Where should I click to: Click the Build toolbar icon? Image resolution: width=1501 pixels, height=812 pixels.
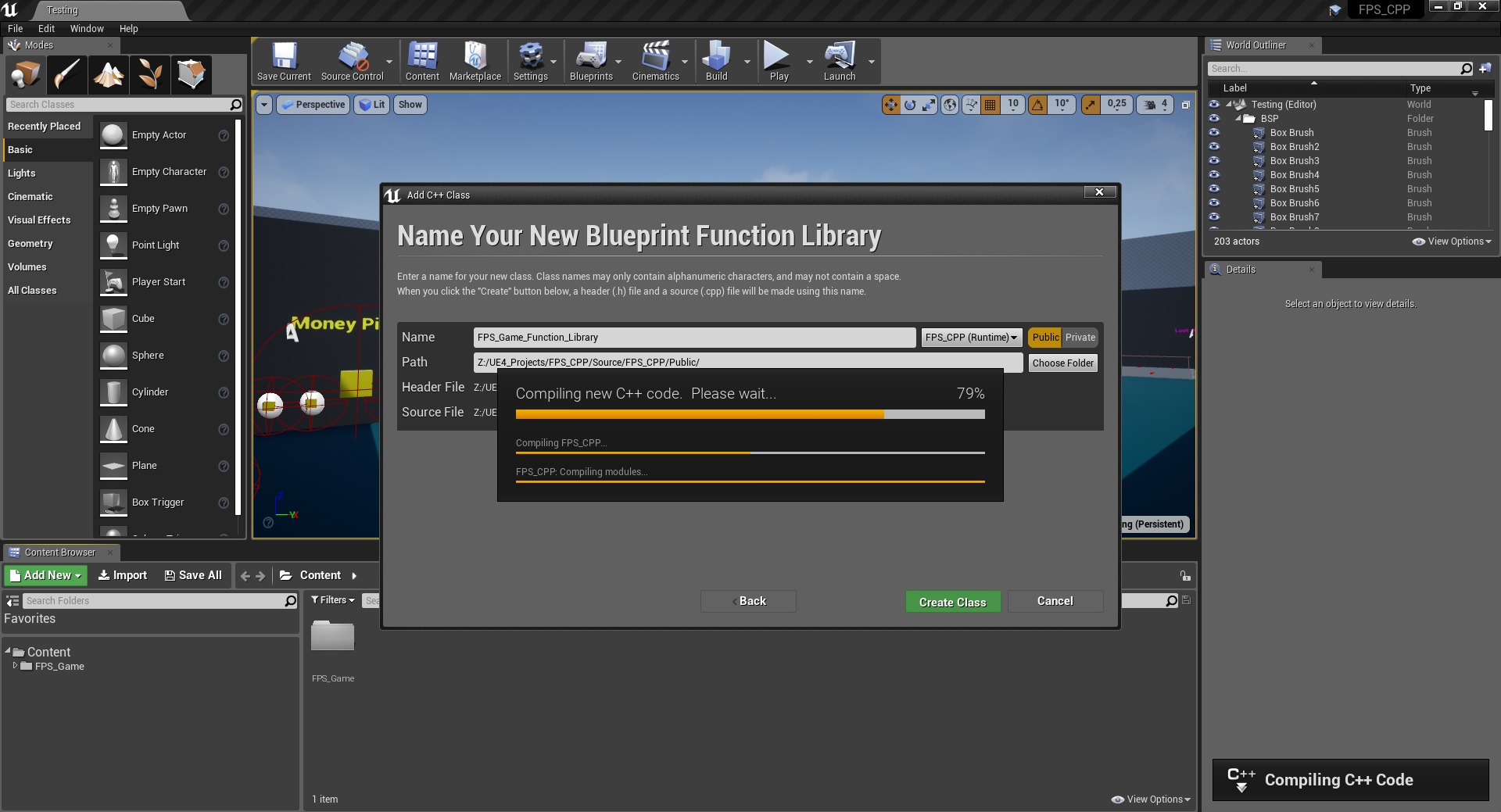coord(716,62)
